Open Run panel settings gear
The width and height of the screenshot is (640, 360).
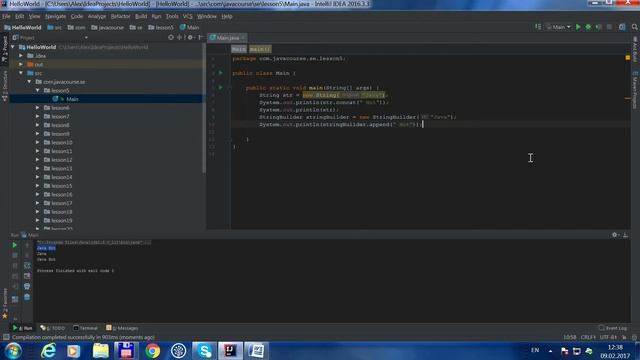(615, 235)
